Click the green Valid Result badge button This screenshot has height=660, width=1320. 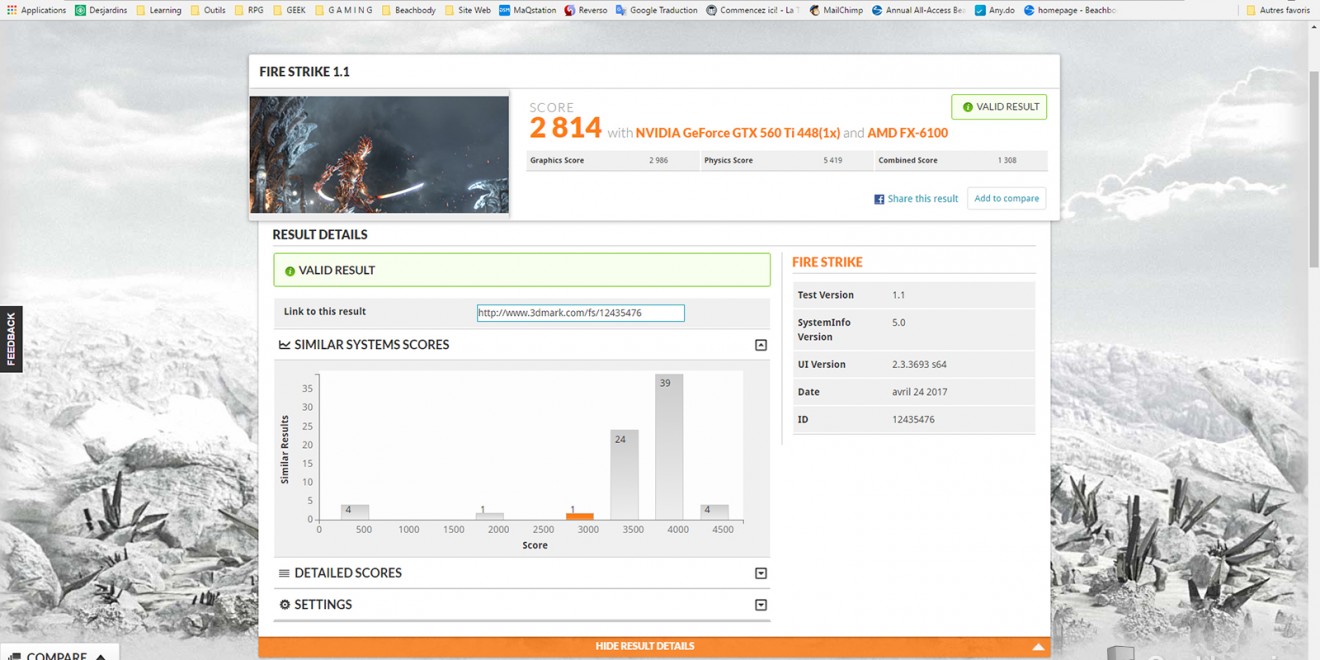click(999, 107)
